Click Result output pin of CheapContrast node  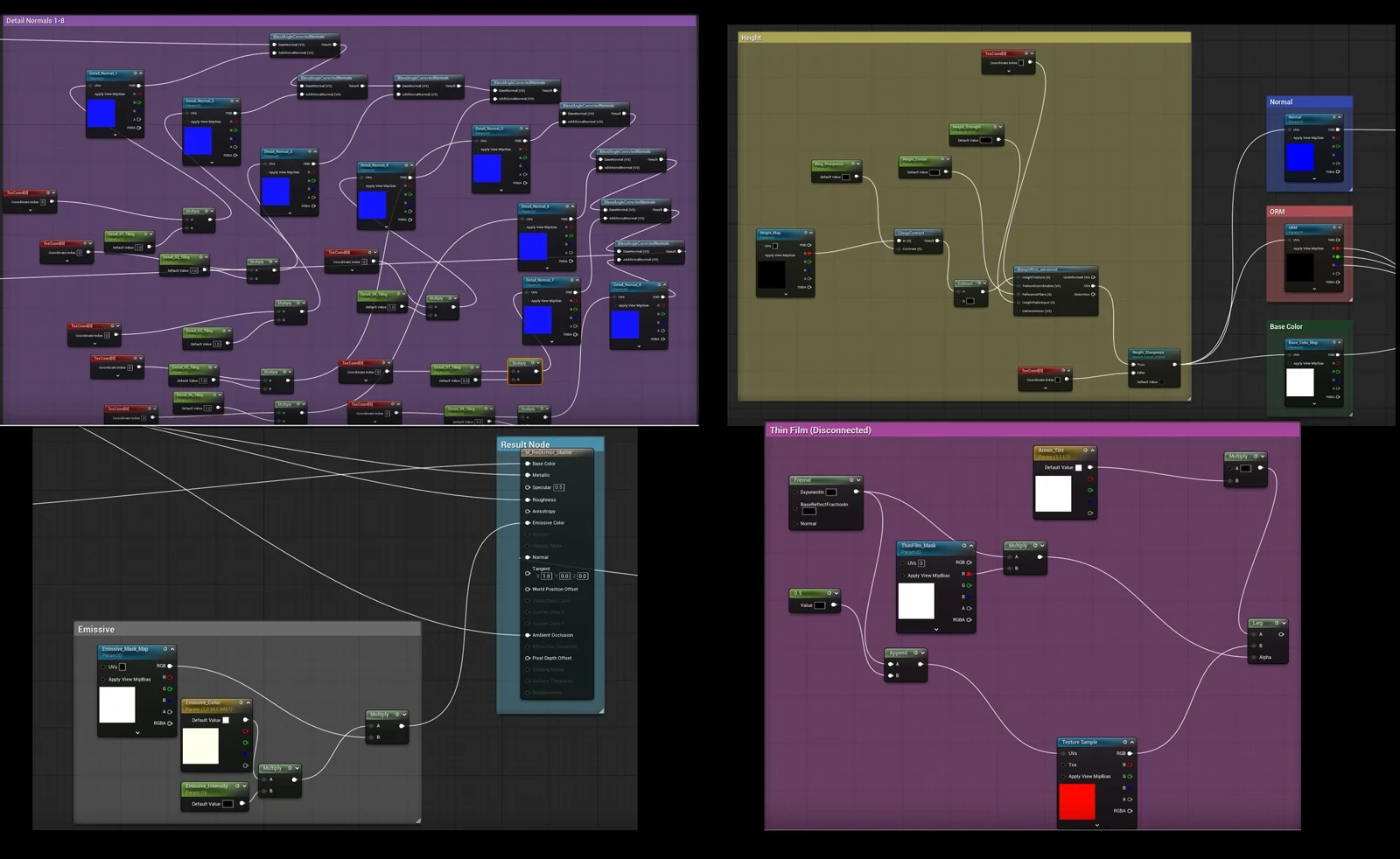[938, 241]
